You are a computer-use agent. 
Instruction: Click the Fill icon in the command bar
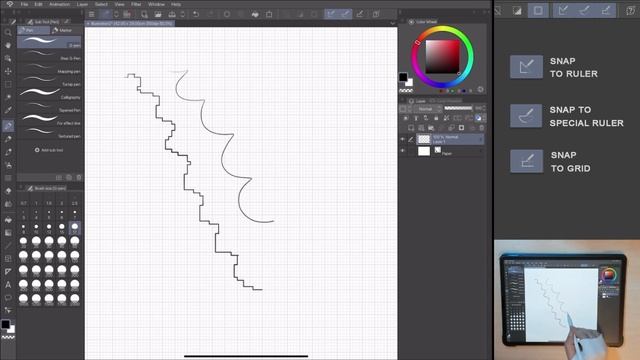(255, 14)
